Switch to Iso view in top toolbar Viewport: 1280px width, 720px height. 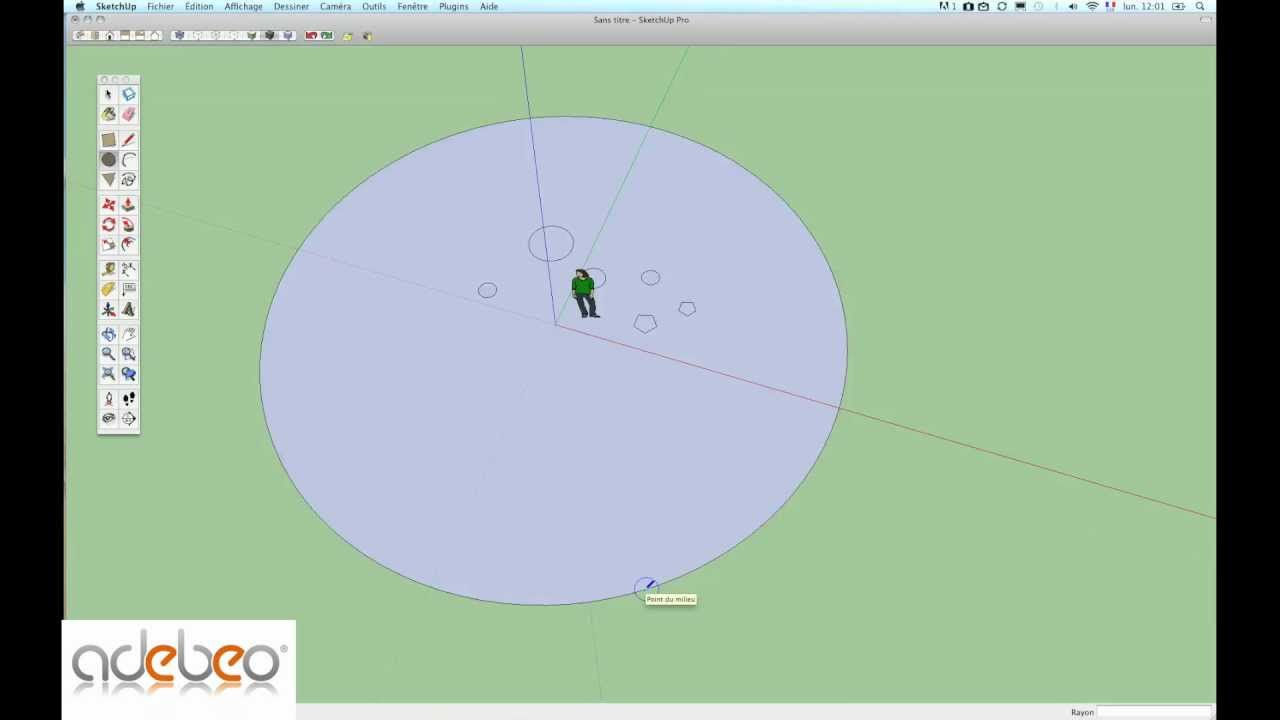80,36
